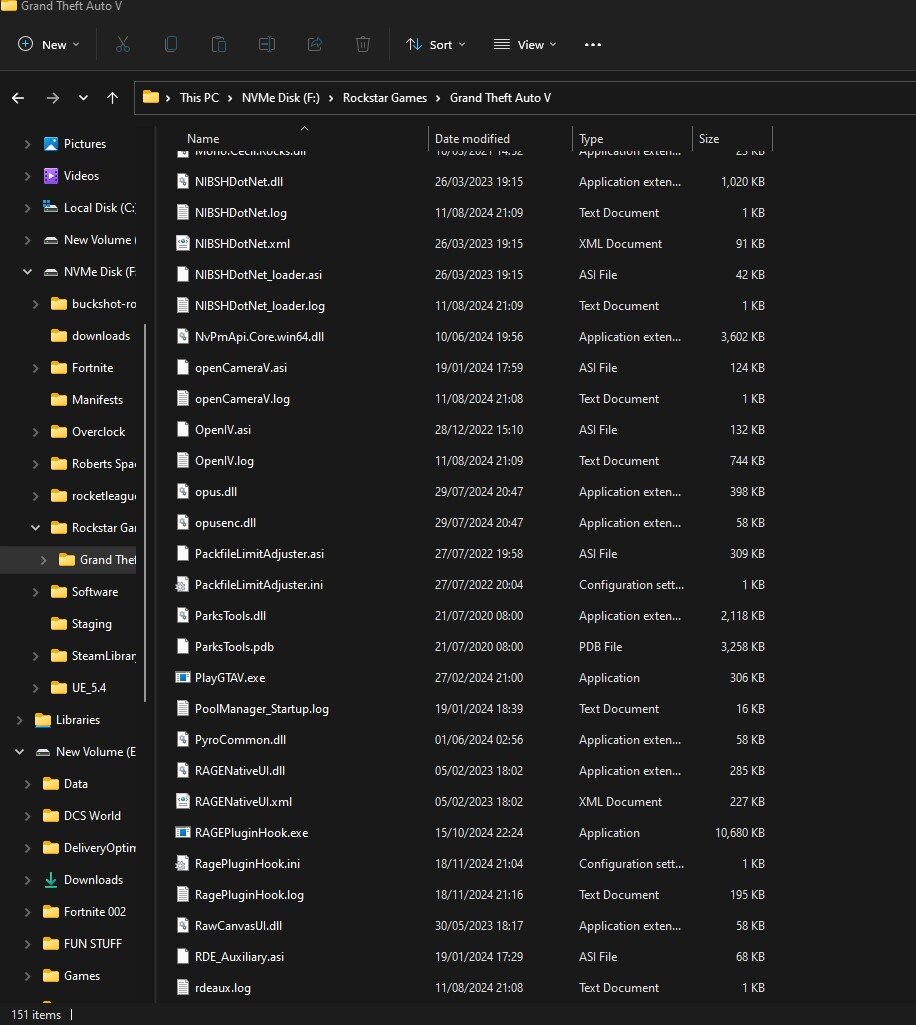
Task: Open the New item dropdown
Action: 49,45
